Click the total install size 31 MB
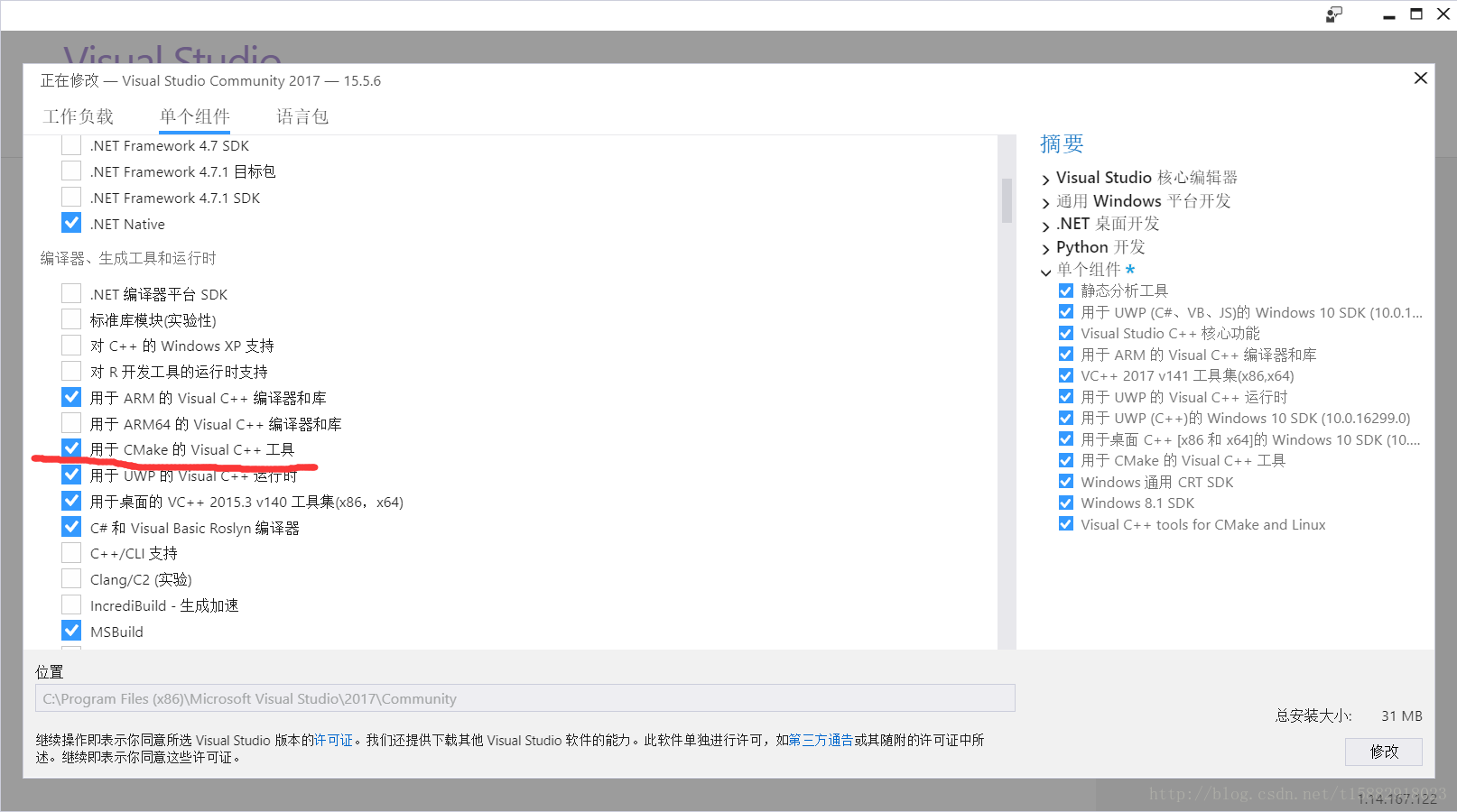Screen dimensions: 1457x812 [x=1402, y=715]
